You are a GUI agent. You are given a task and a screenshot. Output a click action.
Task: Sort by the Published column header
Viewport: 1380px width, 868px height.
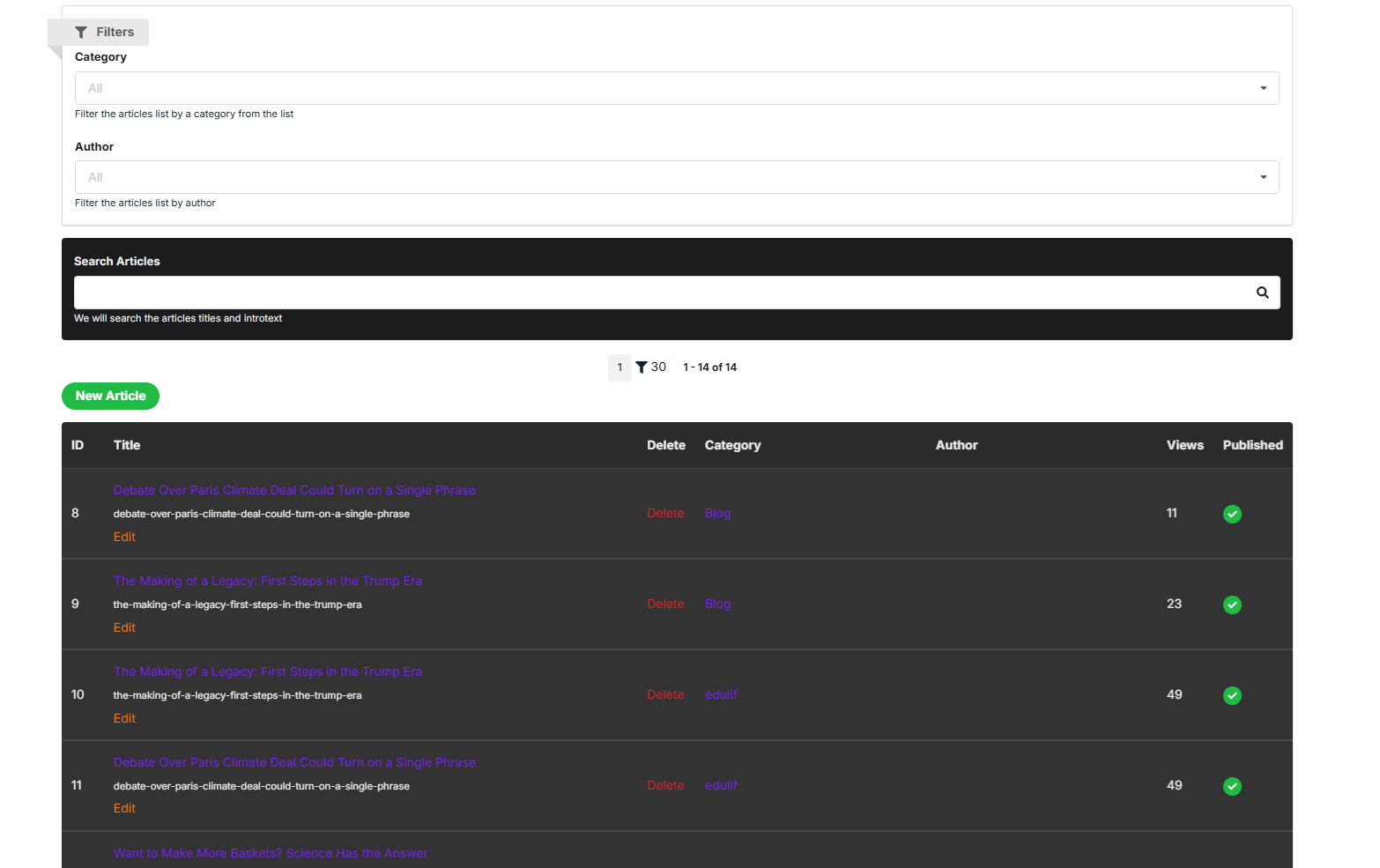(1252, 445)
